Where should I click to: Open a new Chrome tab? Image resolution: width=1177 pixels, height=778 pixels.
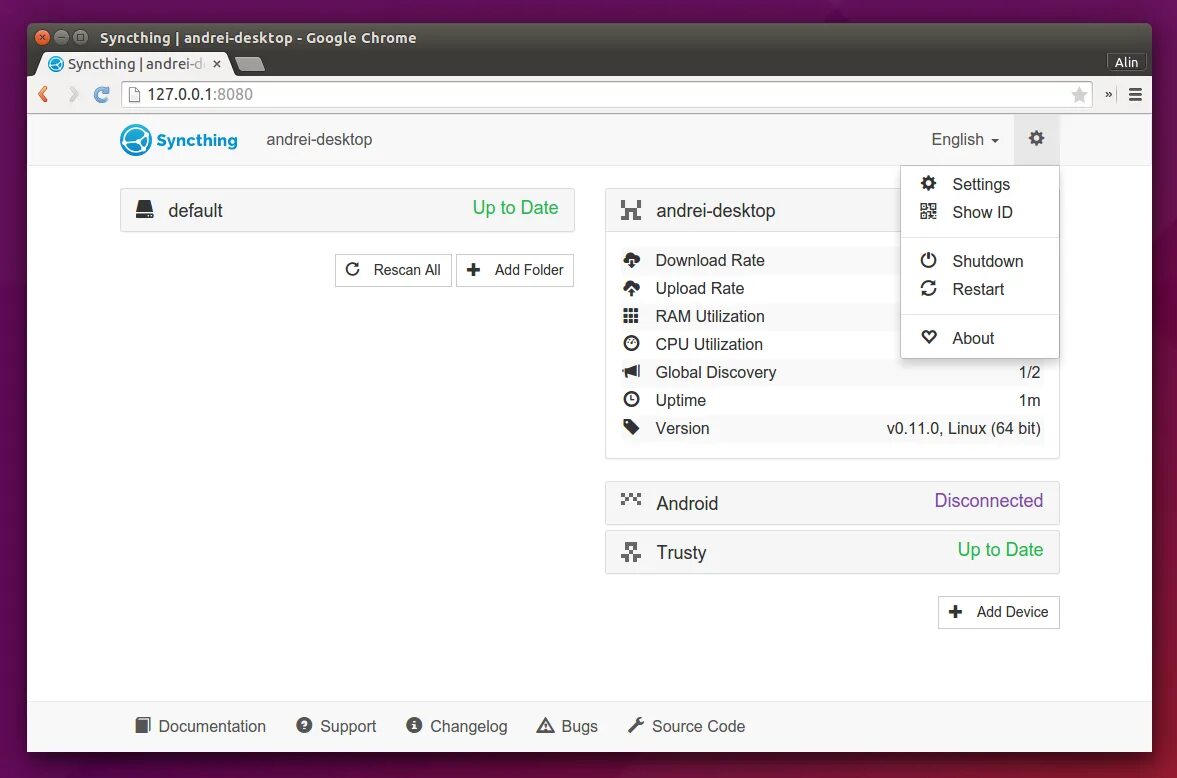[x=250, y=65]
